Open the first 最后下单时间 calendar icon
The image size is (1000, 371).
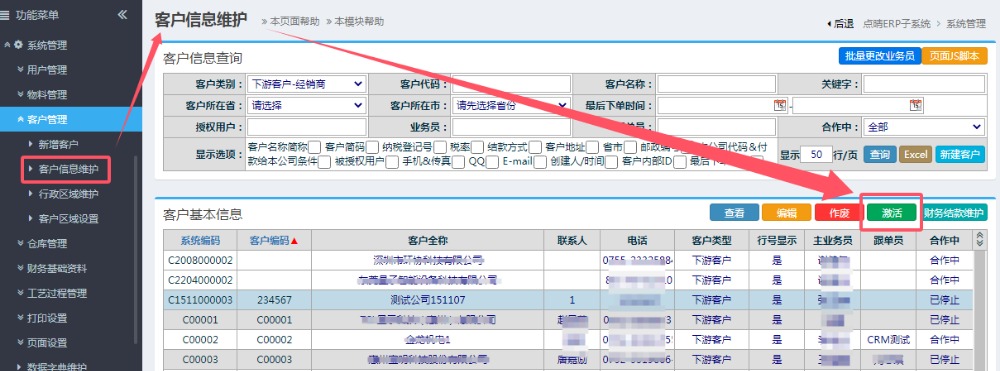(x=779, y=105)
